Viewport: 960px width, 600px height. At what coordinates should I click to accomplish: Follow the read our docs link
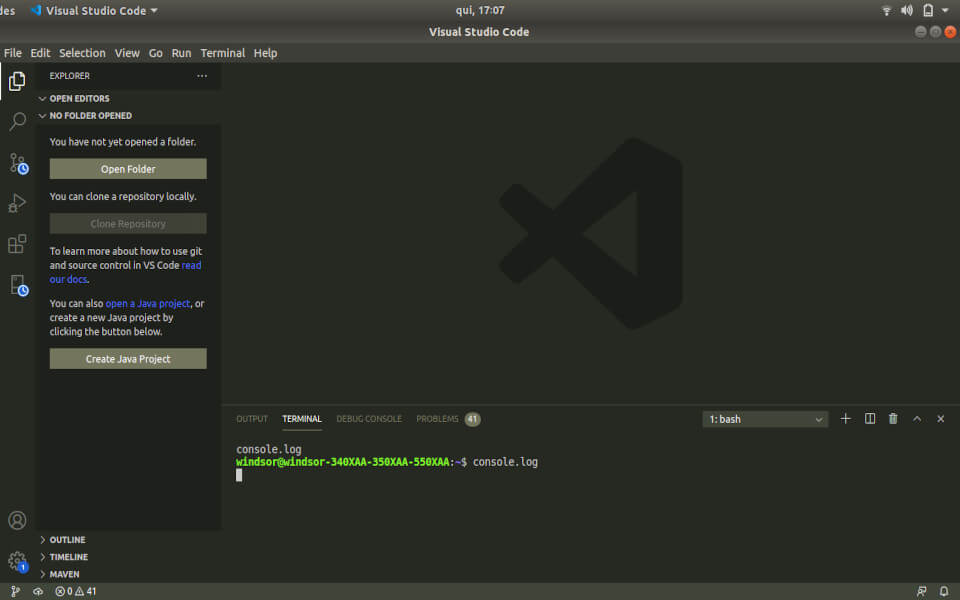pyautogui.click(x=126, y=272)
